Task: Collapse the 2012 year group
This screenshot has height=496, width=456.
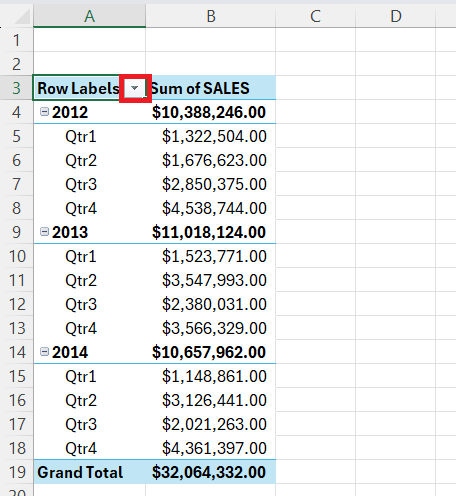Action: coord(44,112)
